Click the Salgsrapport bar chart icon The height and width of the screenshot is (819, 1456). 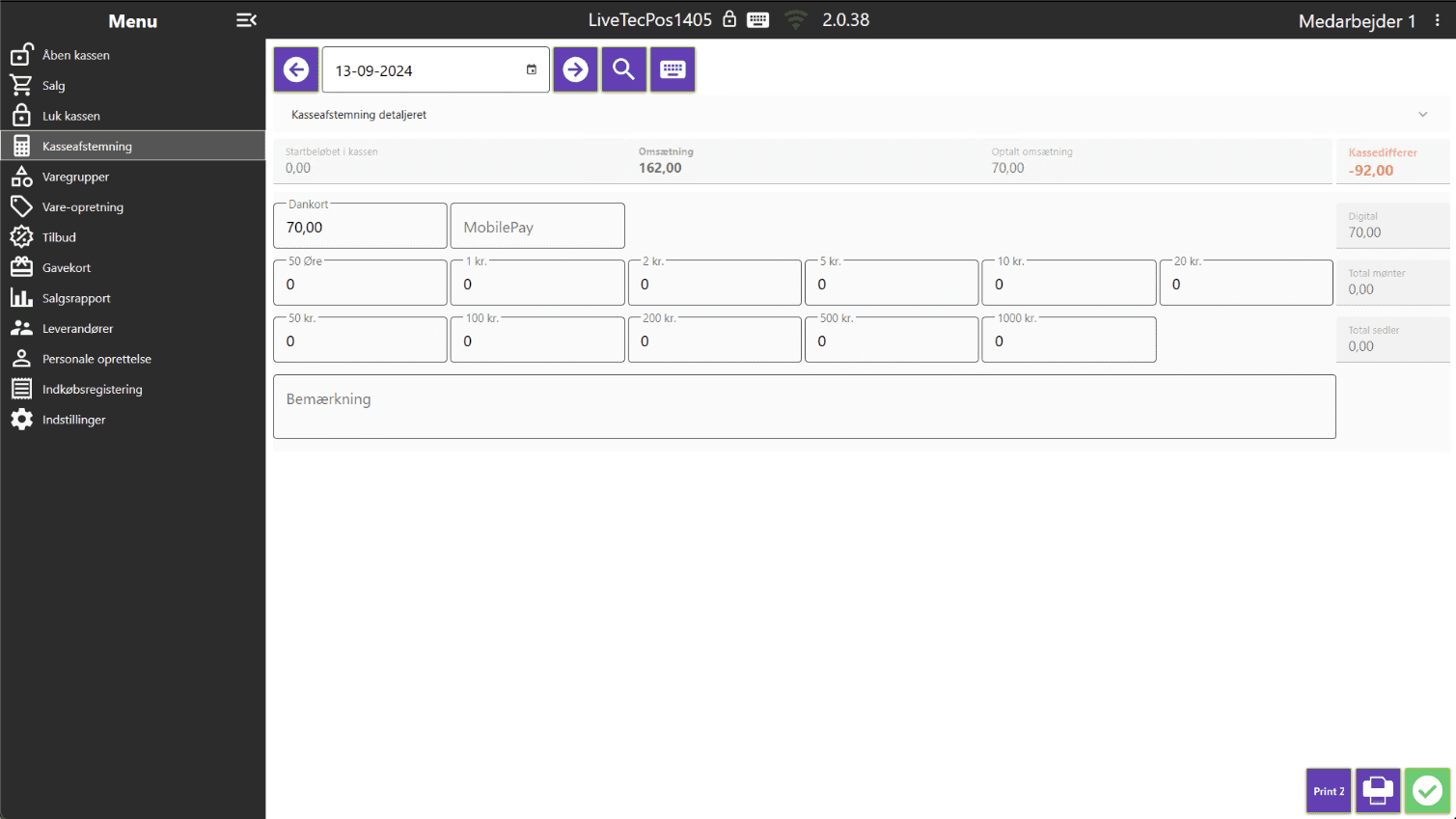[x=21, y=298]
